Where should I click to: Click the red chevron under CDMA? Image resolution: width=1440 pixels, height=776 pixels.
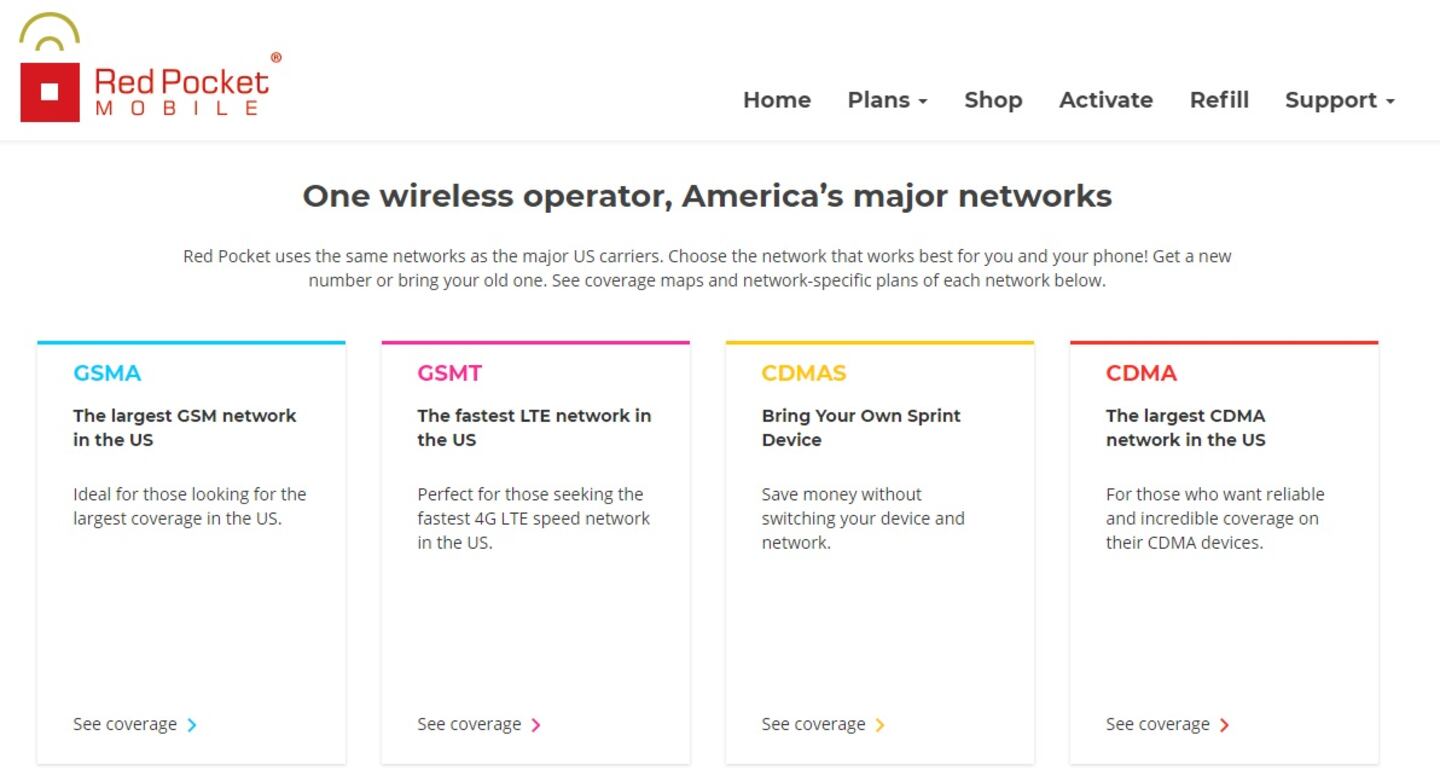[x=1224, y=725]
